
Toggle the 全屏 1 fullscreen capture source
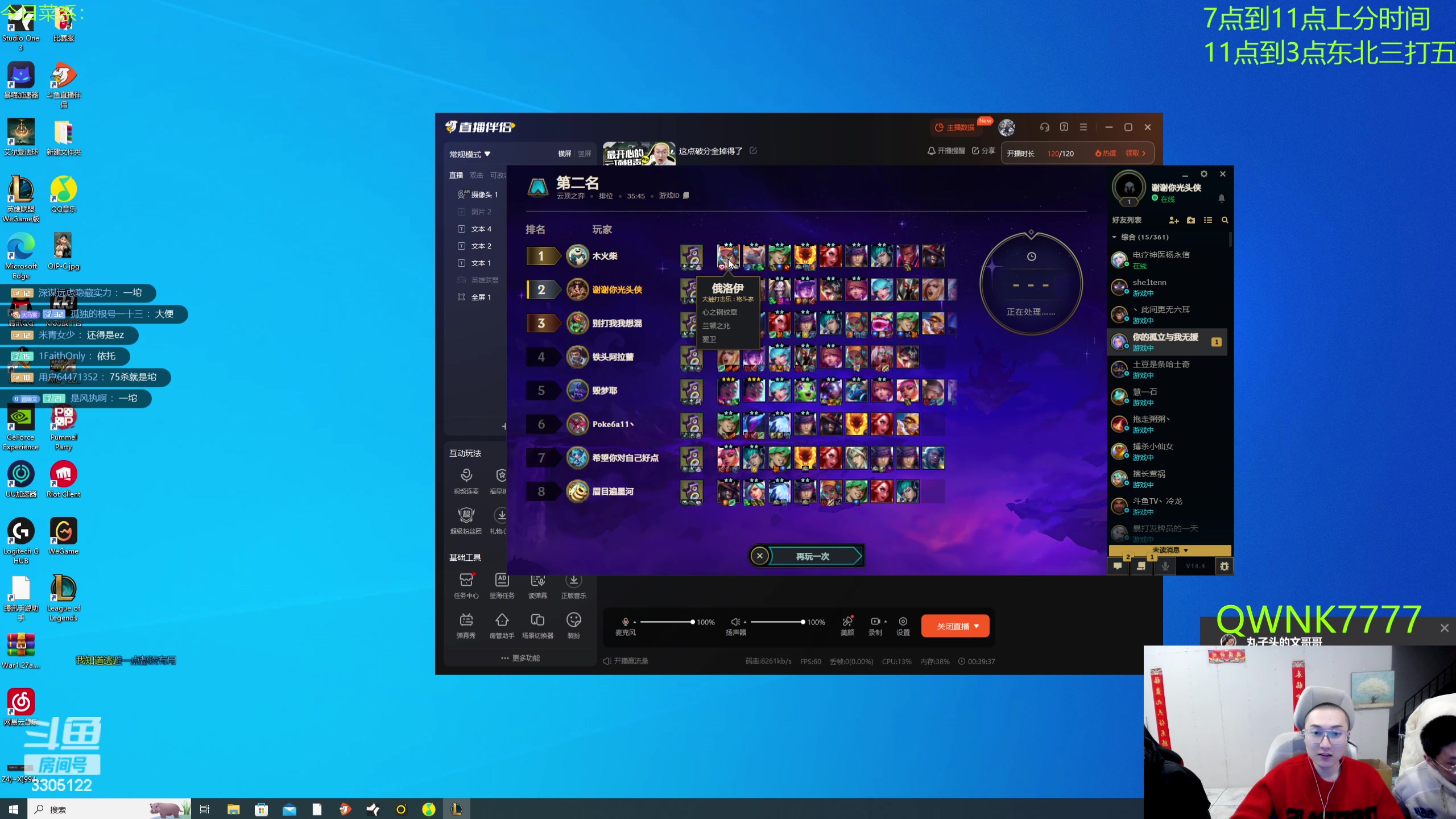point(475,297)
